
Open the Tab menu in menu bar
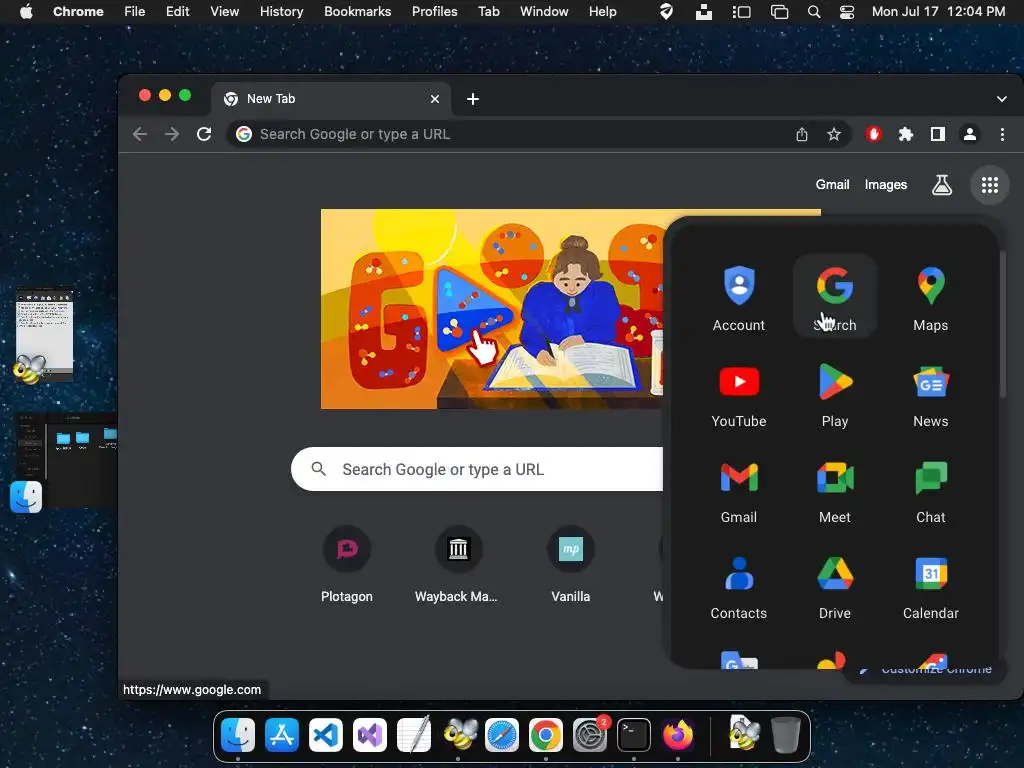(x=488, y=11)
